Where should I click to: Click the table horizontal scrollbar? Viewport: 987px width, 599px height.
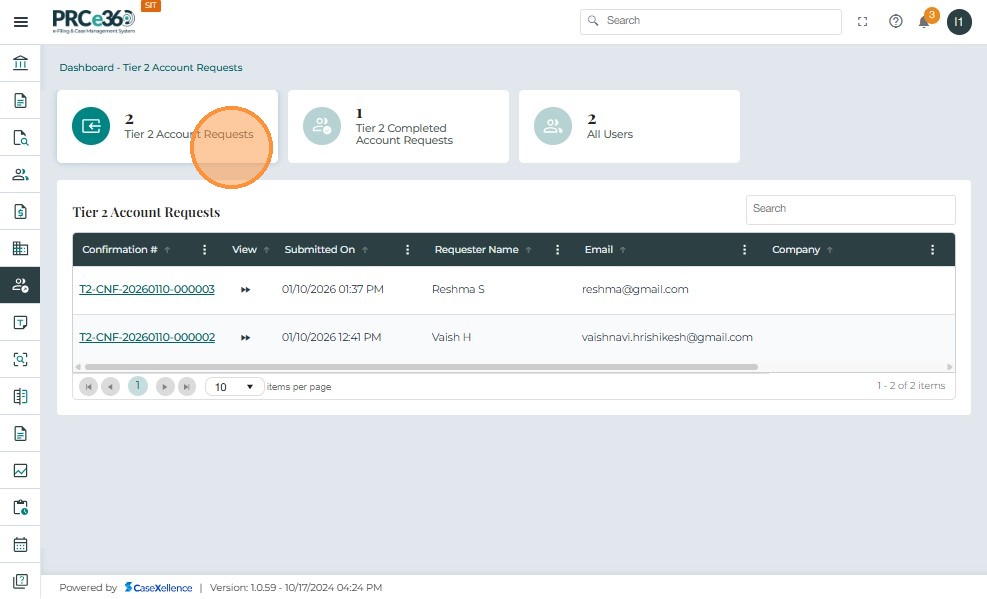(421, 367)
